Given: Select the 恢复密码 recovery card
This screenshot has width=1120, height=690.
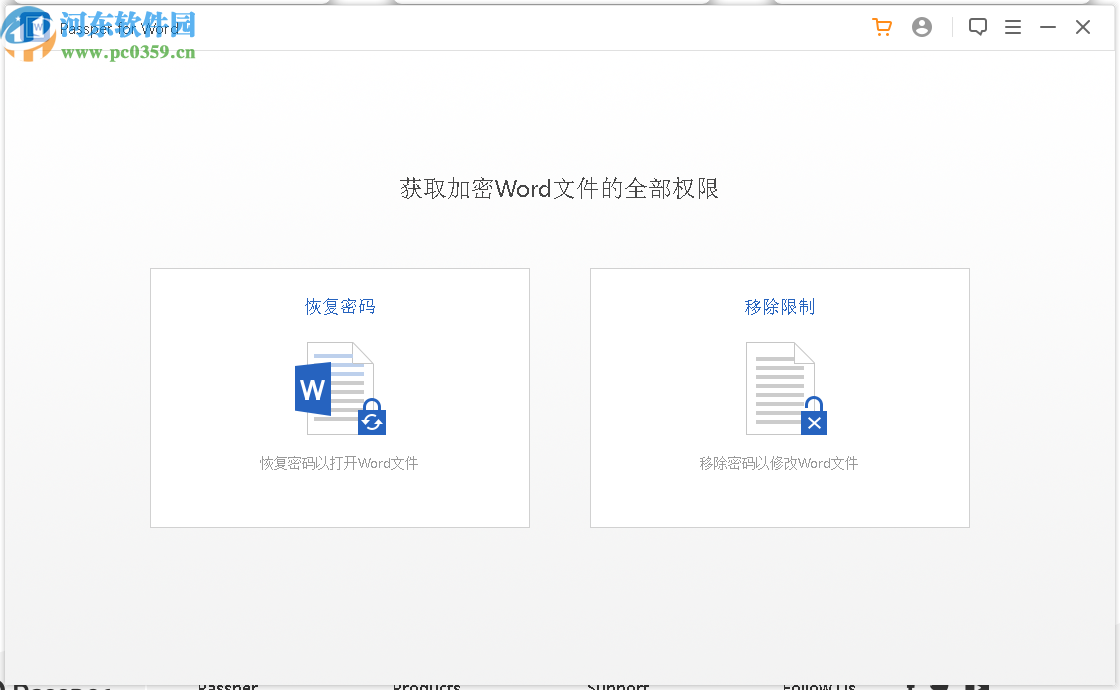Looking at the screenshot, I should pos(340,397).
